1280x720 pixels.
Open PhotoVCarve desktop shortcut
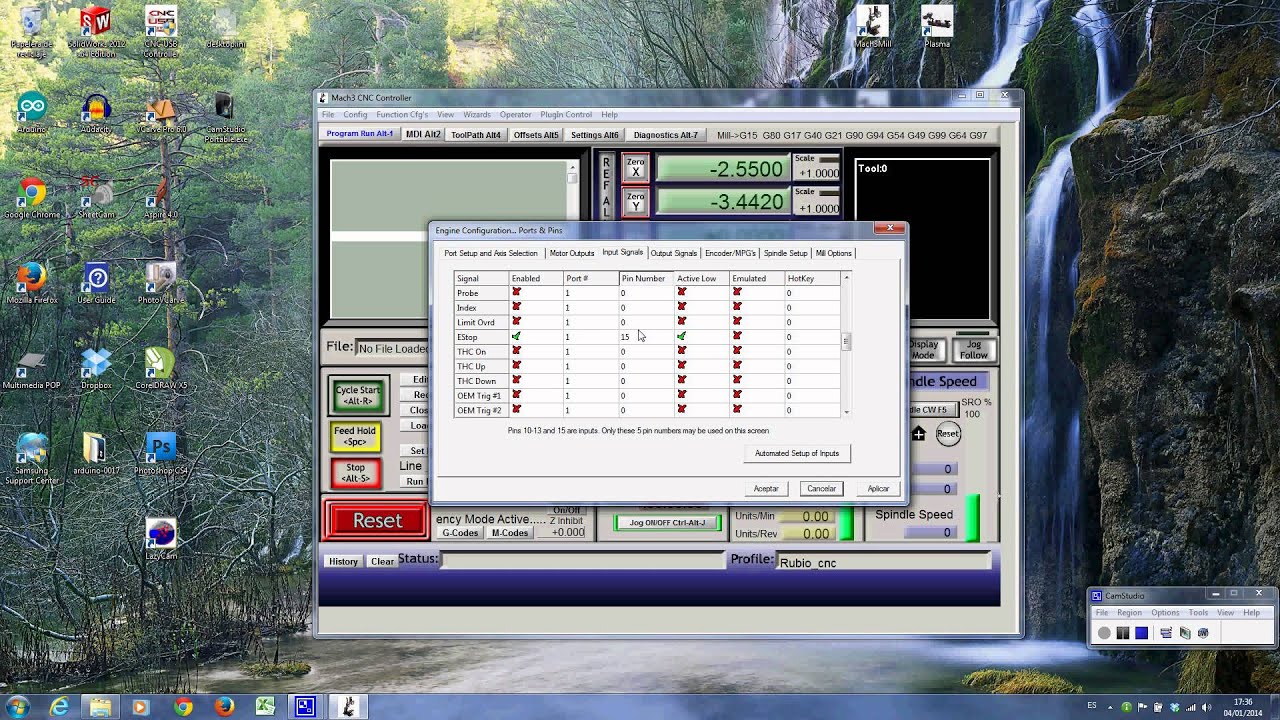tap(161, 284)
